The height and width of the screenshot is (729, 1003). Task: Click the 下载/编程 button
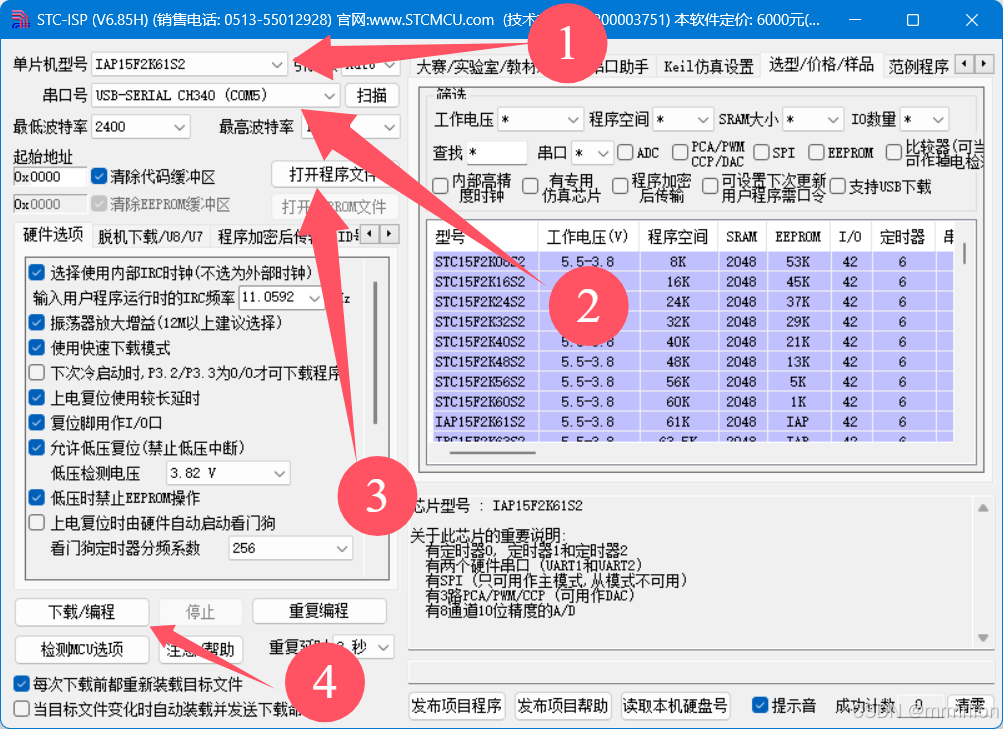[x=82, y=612]
